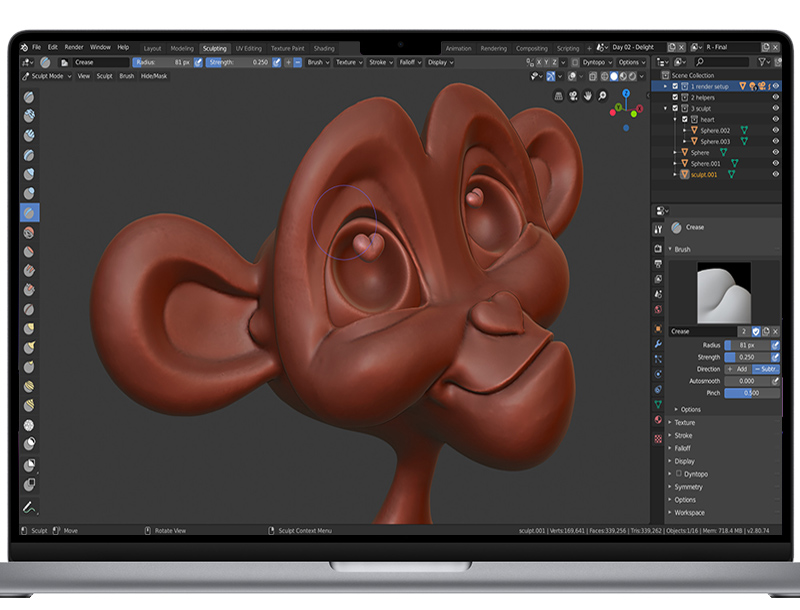Select the Smooth brush tool
This screenshot has height=610, width=800.
pyautogui.click(x=29, y=232)
